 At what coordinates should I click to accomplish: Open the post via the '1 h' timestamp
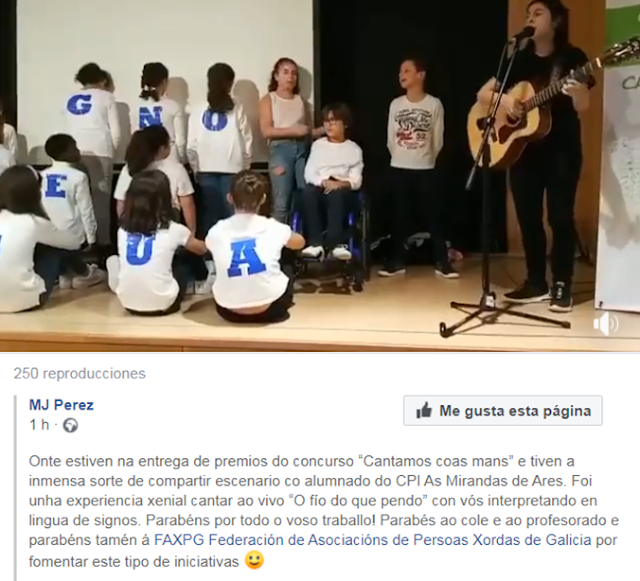point(39,425)
